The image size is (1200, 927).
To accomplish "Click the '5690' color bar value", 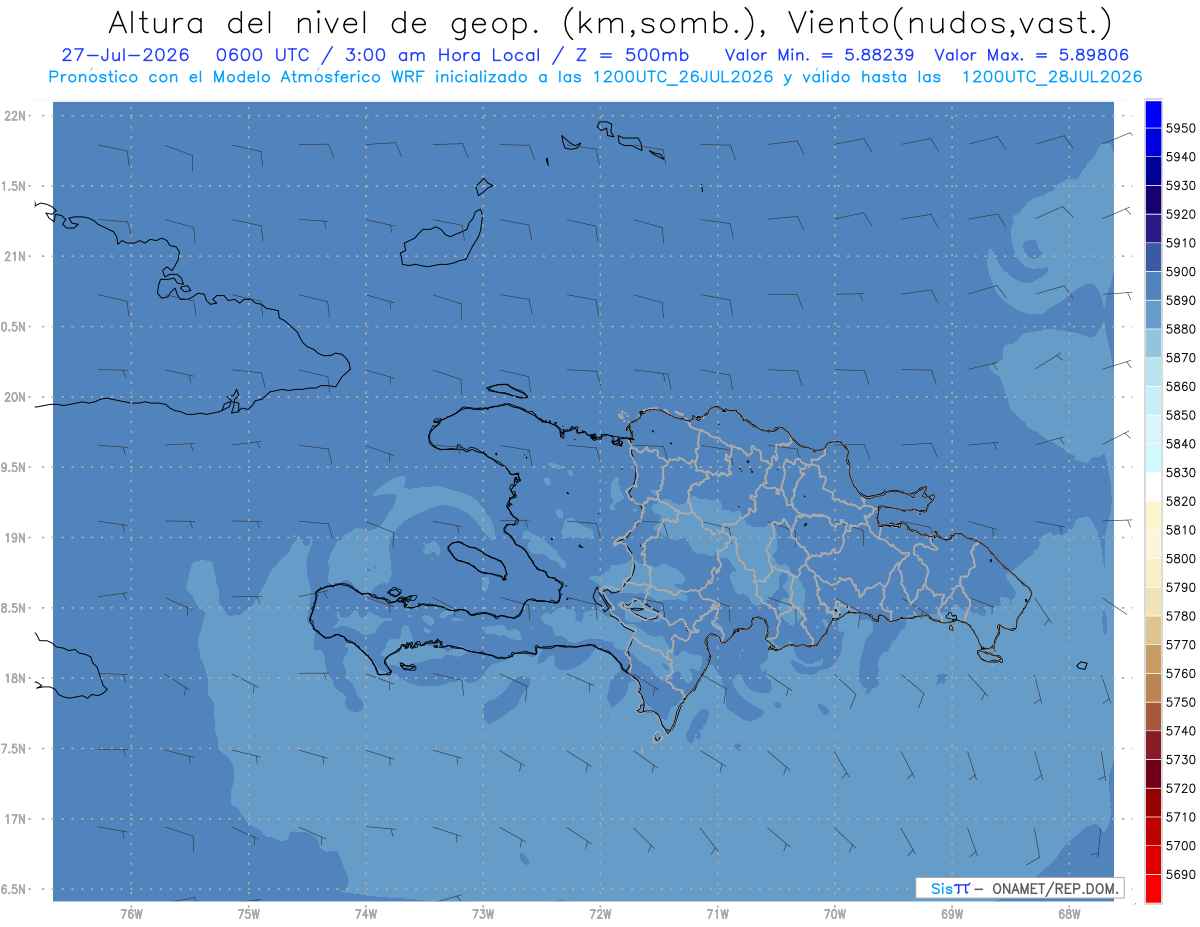I will coord(1180,874).
